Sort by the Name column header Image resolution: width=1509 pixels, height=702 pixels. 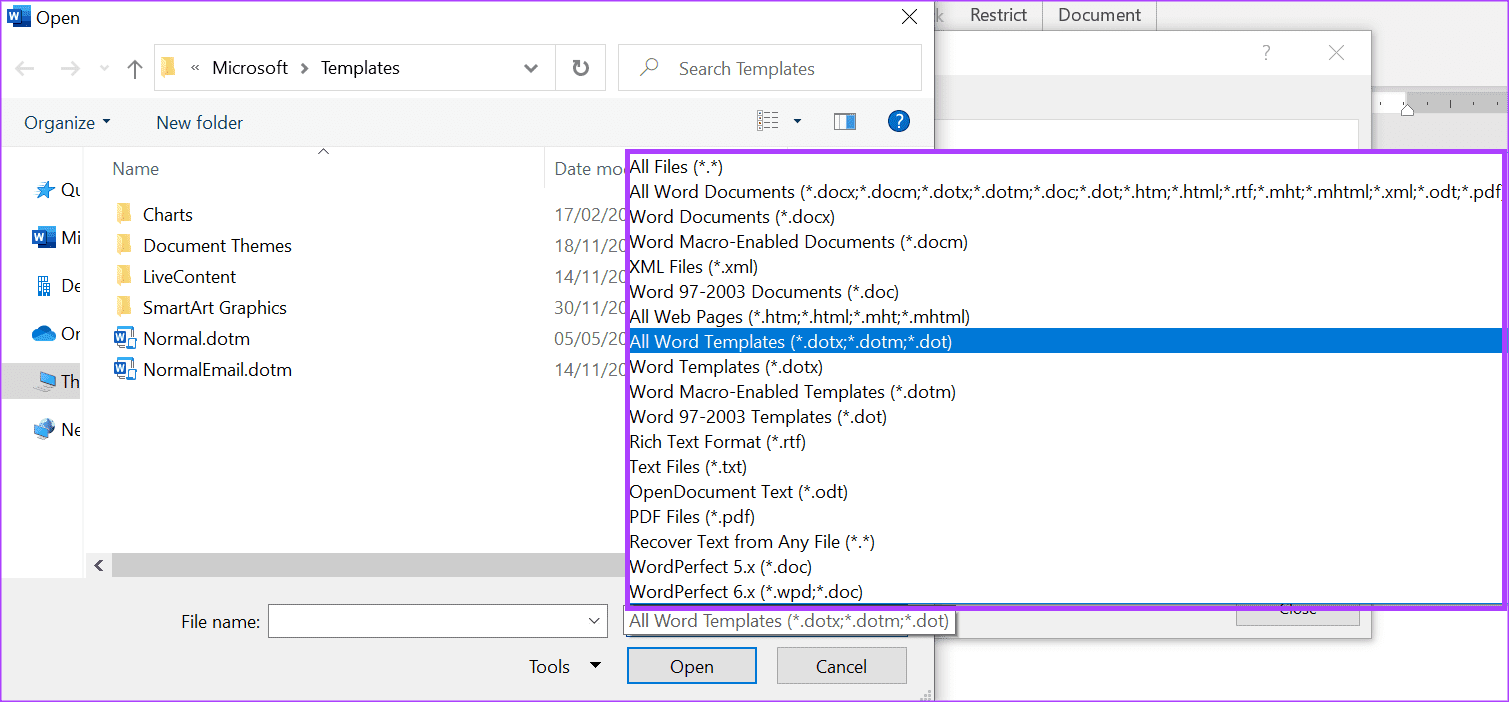135,169
